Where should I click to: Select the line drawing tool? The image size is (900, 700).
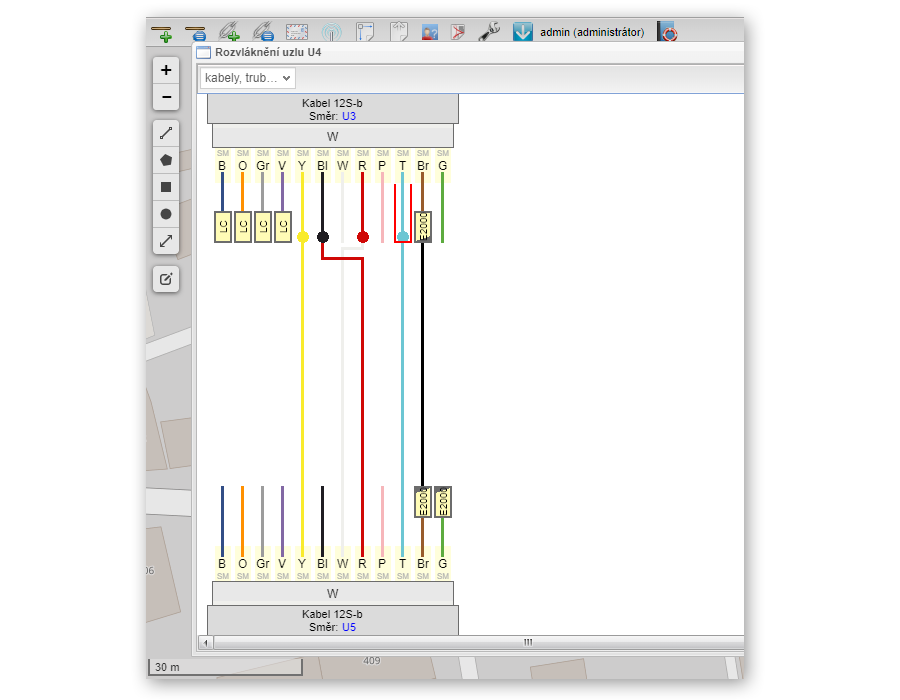point(166,133)
